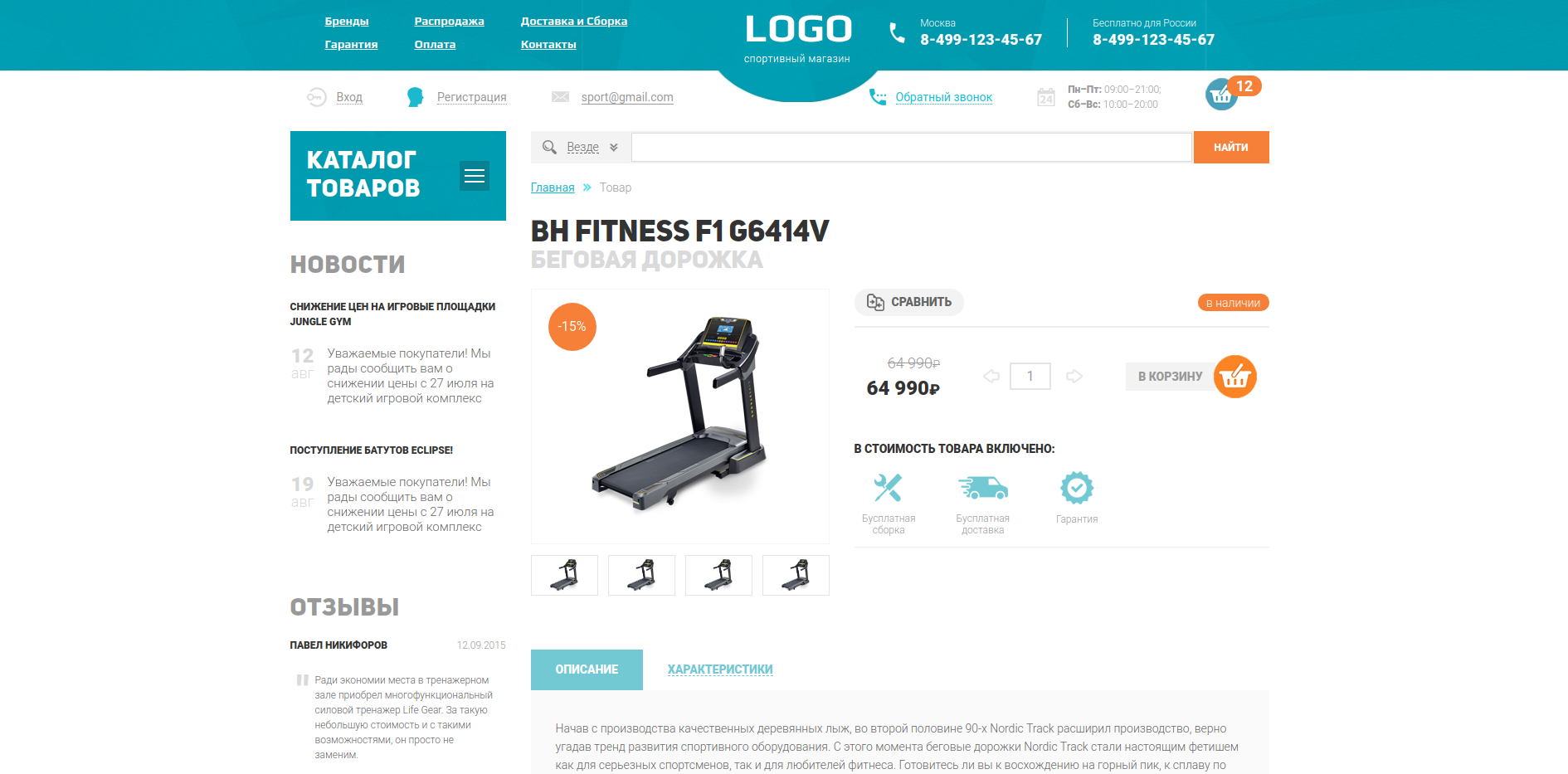Open the Регистрация link
The width and height of the screenshot is (1568, 774).
coord(471,97)
